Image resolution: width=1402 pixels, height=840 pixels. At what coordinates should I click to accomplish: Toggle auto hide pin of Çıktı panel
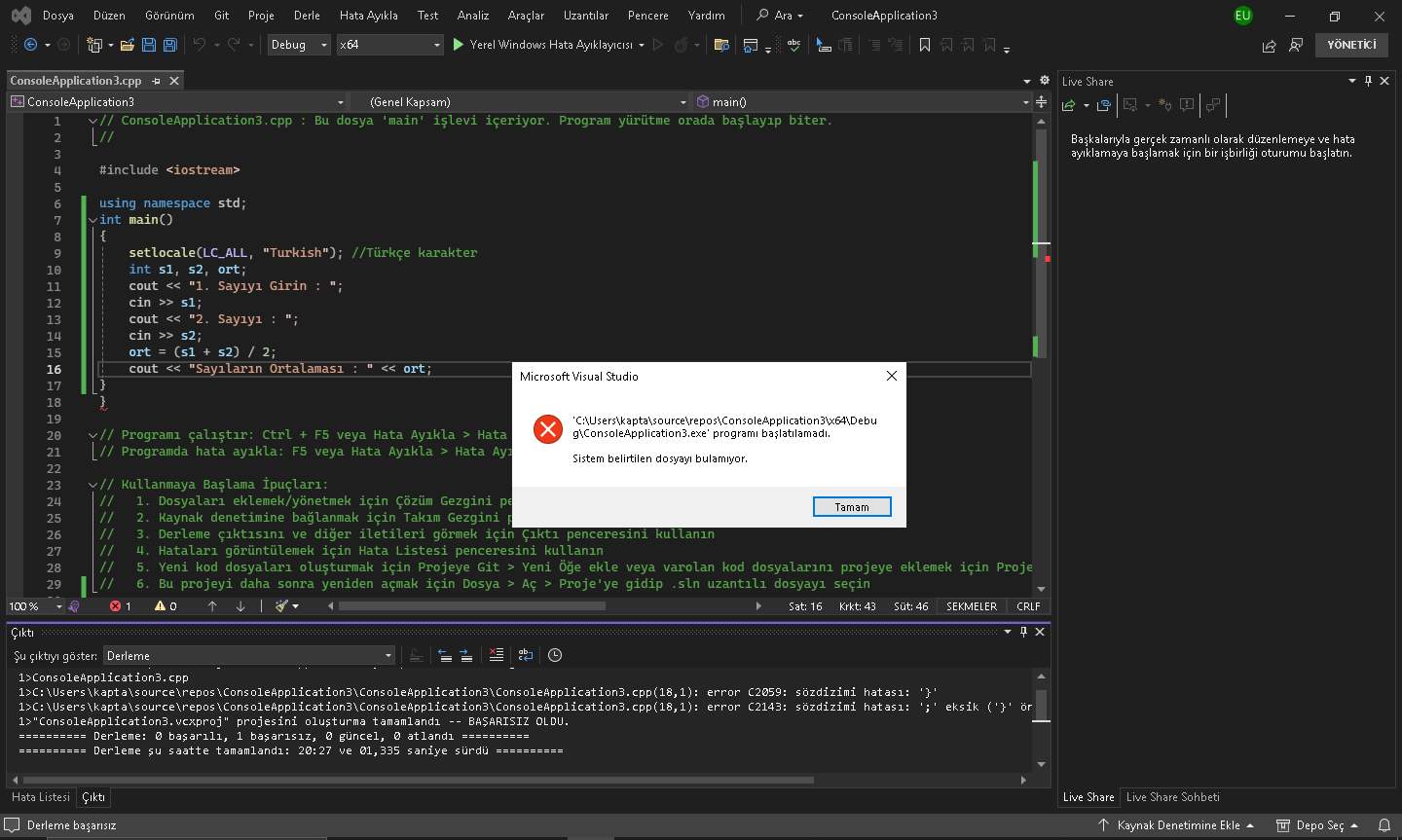tap(1023, 632)
